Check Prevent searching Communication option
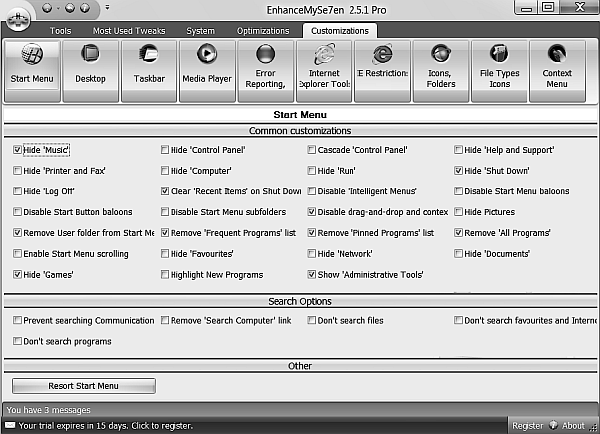 click(x=17, y=320)
